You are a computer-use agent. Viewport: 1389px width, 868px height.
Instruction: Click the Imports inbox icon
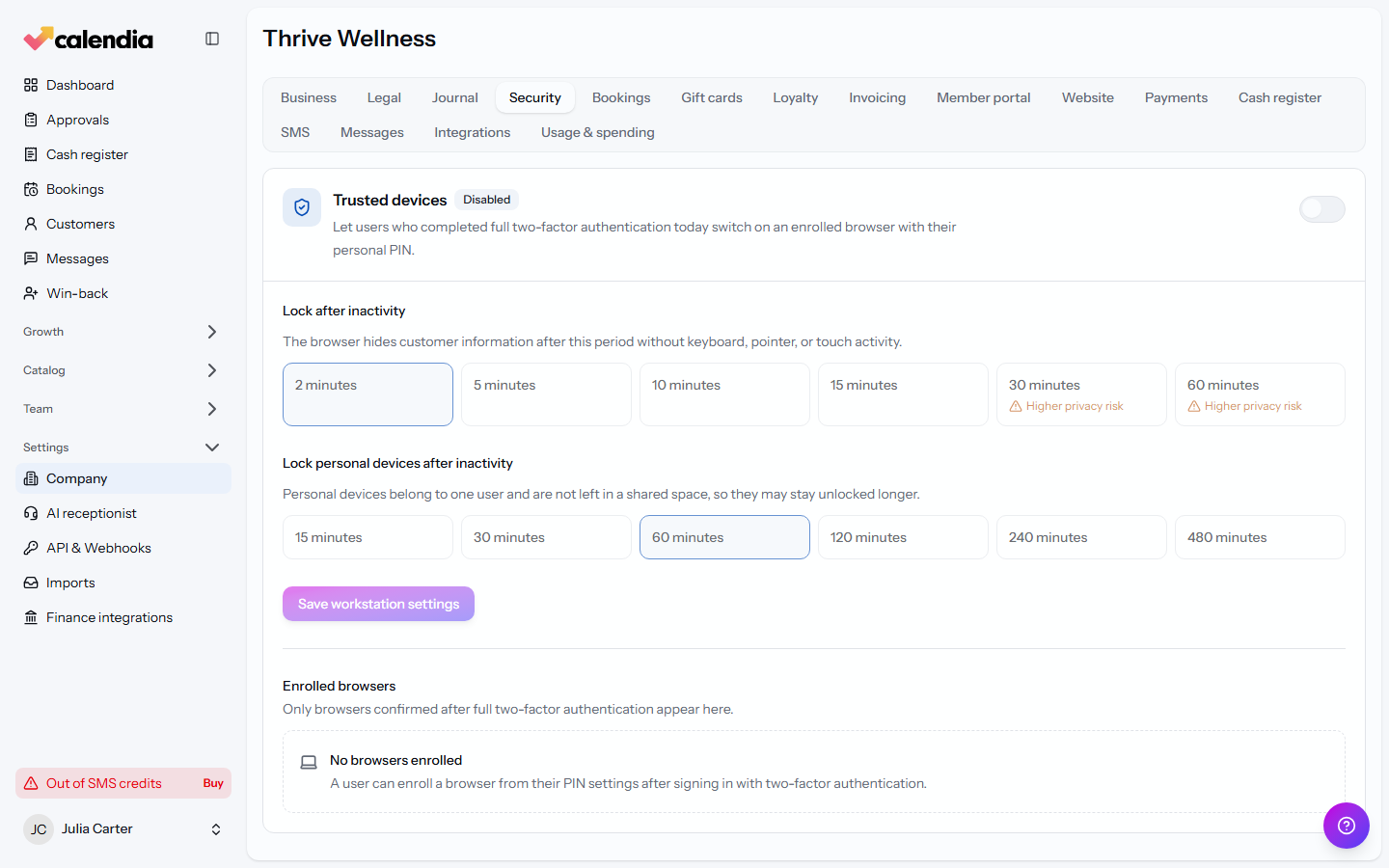pyautogui.click(x=31, y=583)
